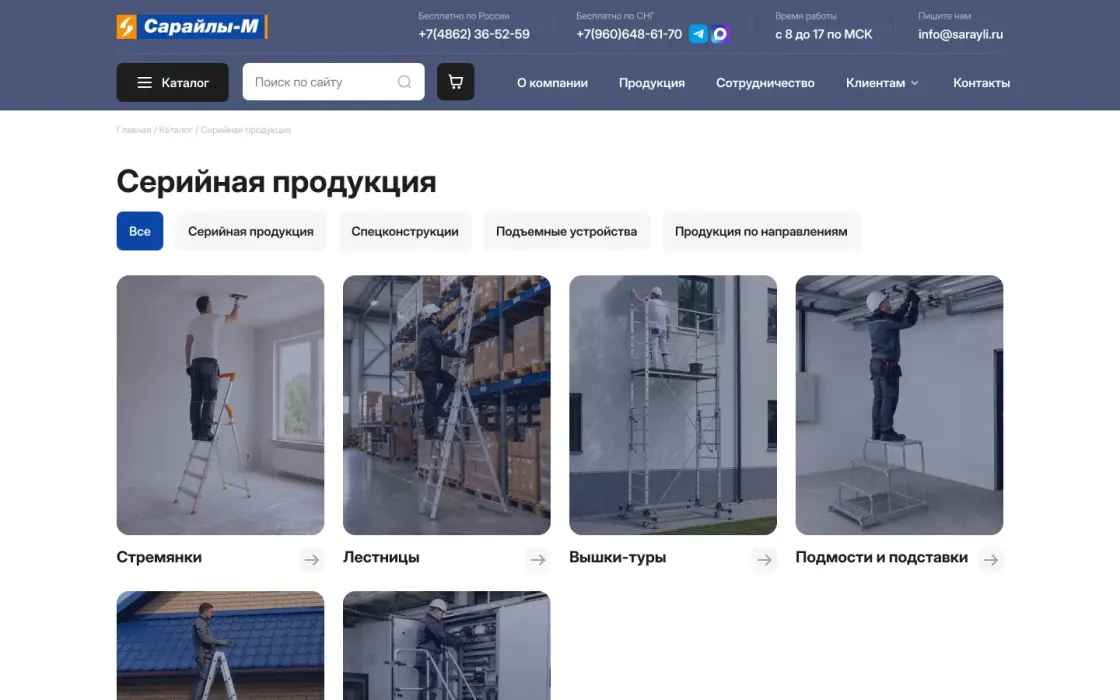Open the Telegram messenger icon
1120x700 pixels.
point(698,34)
